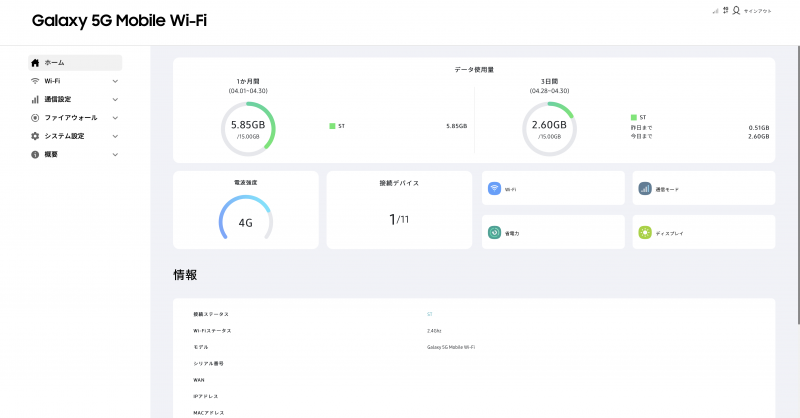This screenshot has width=800, height=418.
Task: Open the 概要 menu item
Action: coord(51,155)
